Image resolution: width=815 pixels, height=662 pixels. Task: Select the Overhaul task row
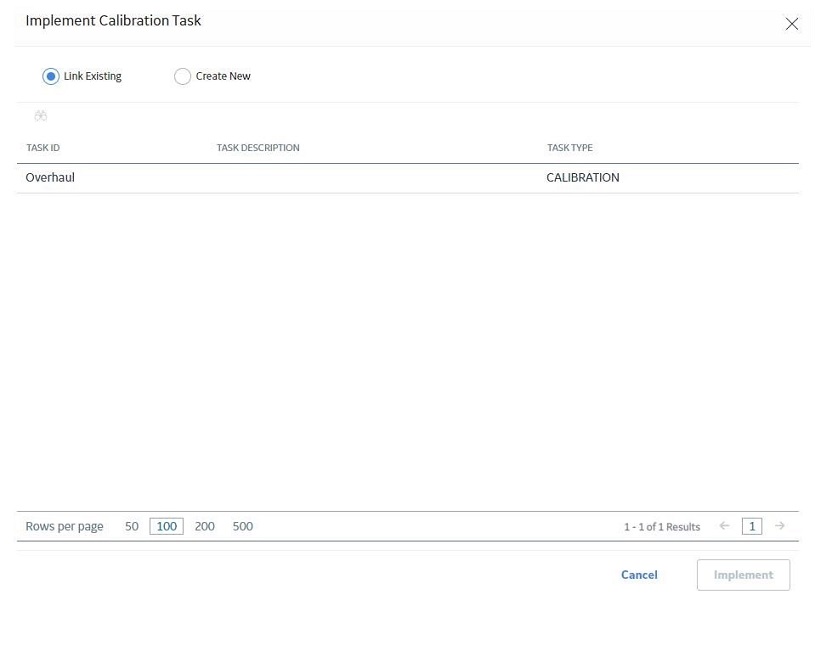click(x=408, y=178)
